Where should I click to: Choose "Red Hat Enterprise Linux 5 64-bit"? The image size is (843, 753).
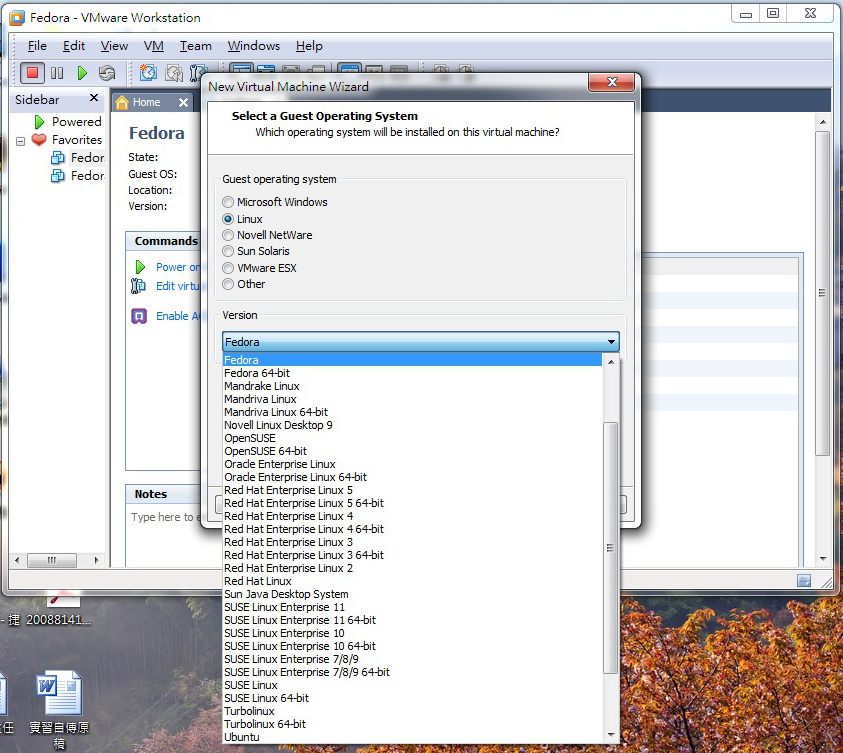click(x=412, y=503)
